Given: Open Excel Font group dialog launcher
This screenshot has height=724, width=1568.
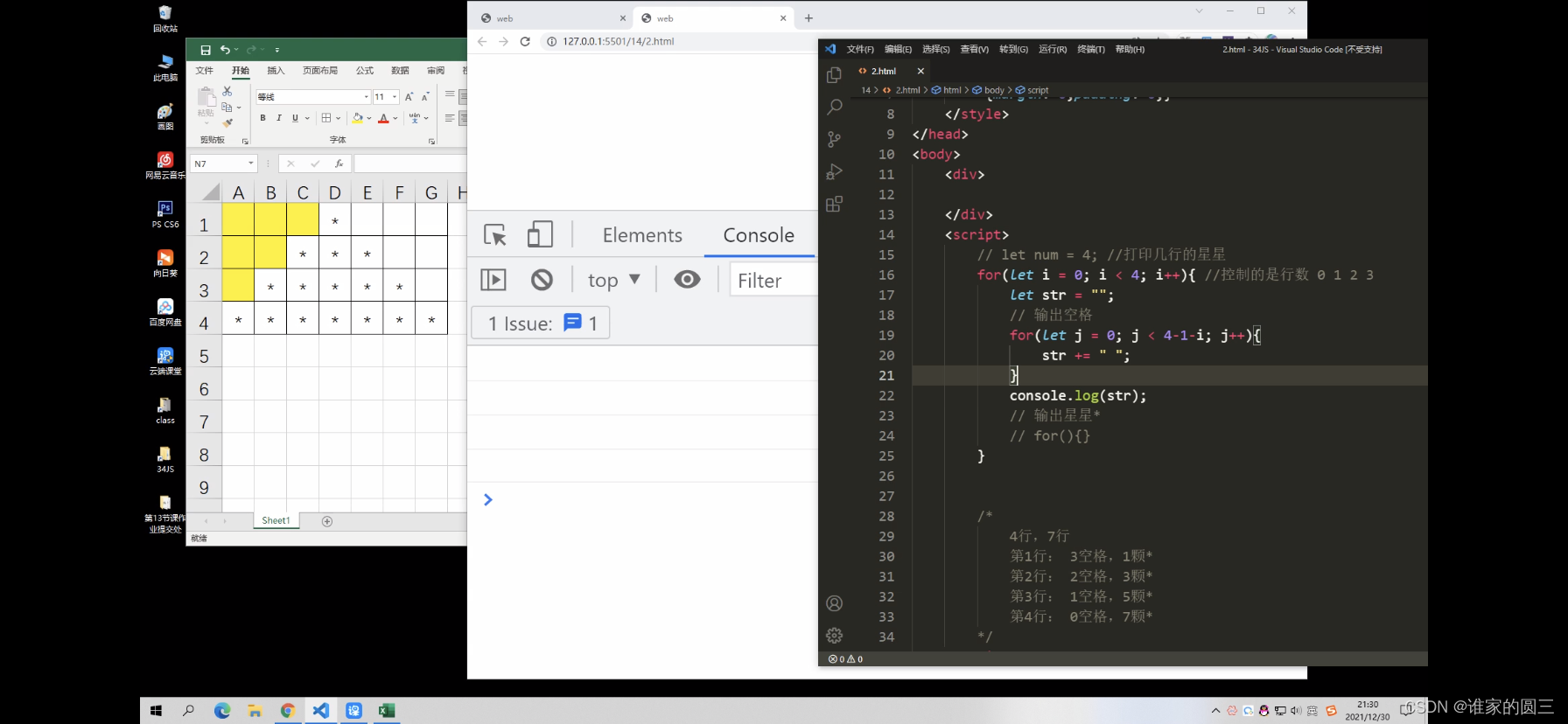Looking at the screenshot, I should [x=431, y=141].
